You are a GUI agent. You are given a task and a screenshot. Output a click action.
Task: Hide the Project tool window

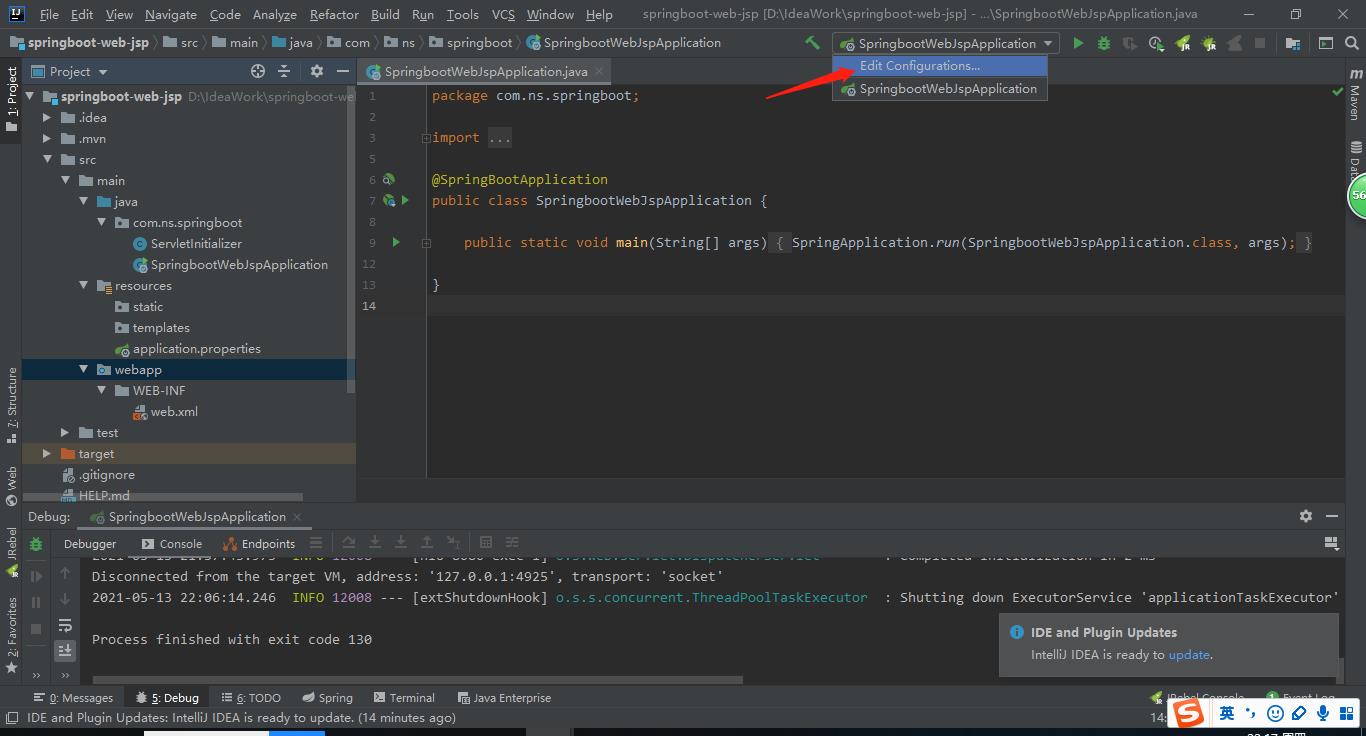[x=343, y=71]
